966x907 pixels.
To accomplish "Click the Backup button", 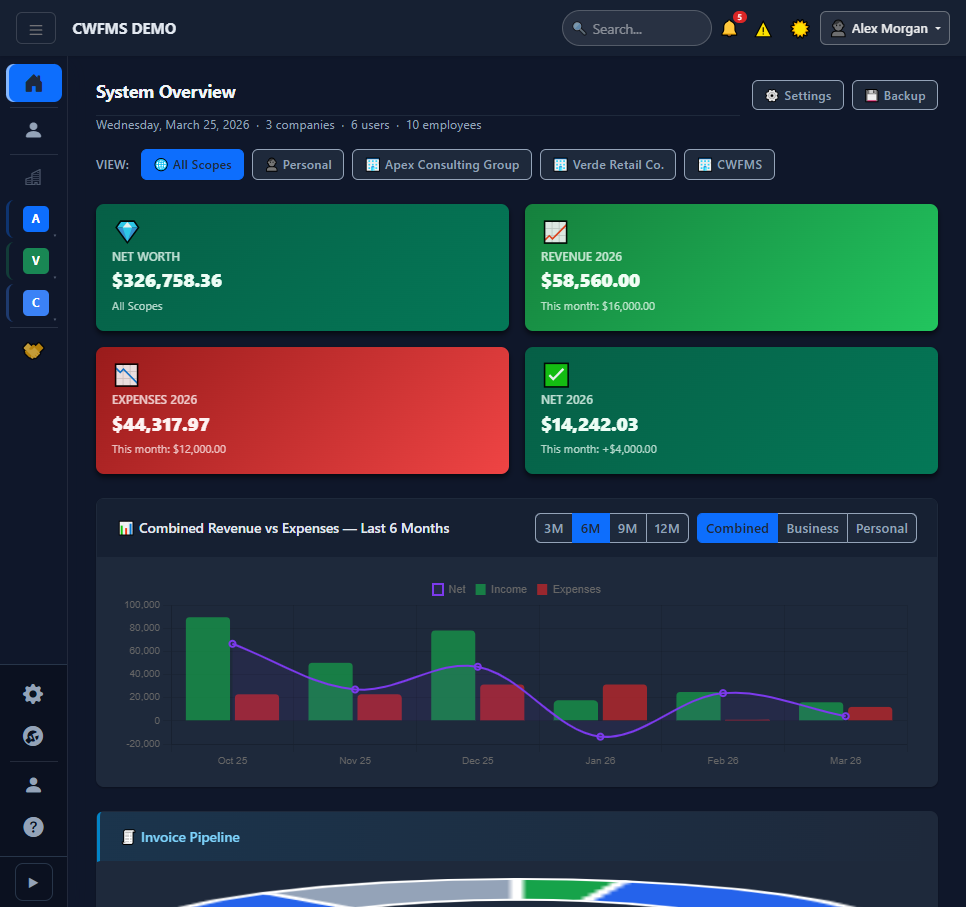I will (894, 95).
